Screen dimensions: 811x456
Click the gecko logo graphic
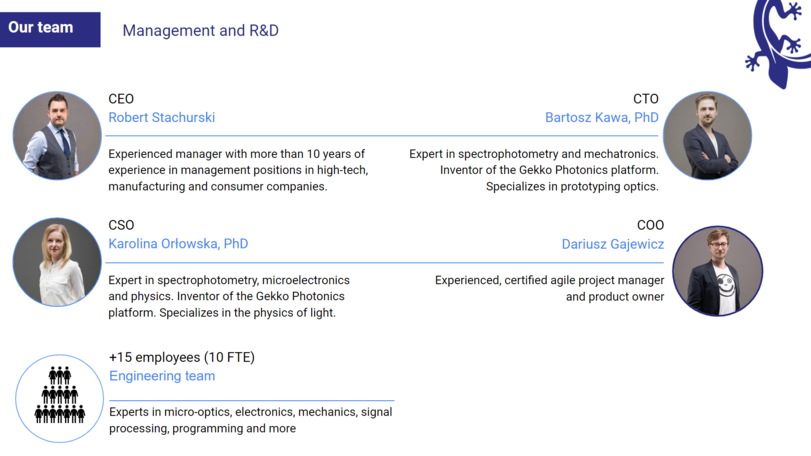(x=778, y=42)
